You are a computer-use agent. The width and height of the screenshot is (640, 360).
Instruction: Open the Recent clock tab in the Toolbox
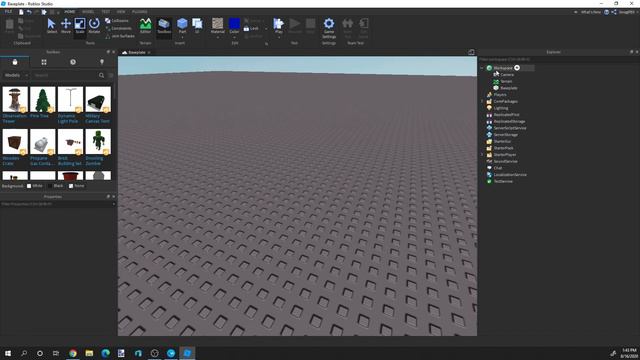pos(73,62)
